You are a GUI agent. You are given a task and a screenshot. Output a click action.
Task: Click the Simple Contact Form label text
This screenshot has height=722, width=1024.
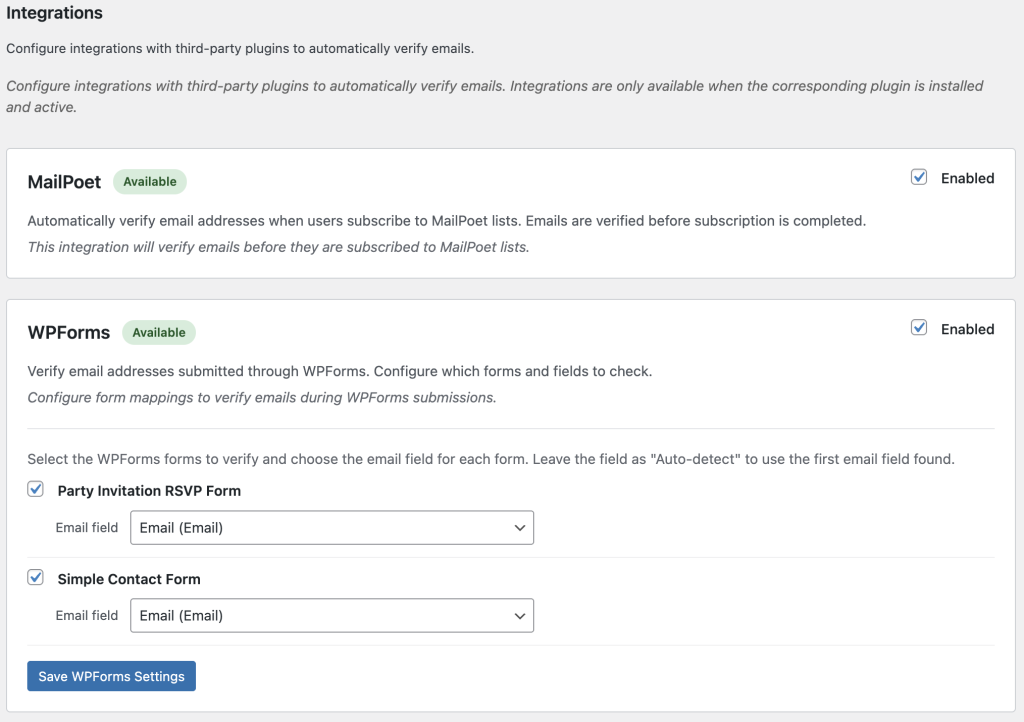coord(129,579)
